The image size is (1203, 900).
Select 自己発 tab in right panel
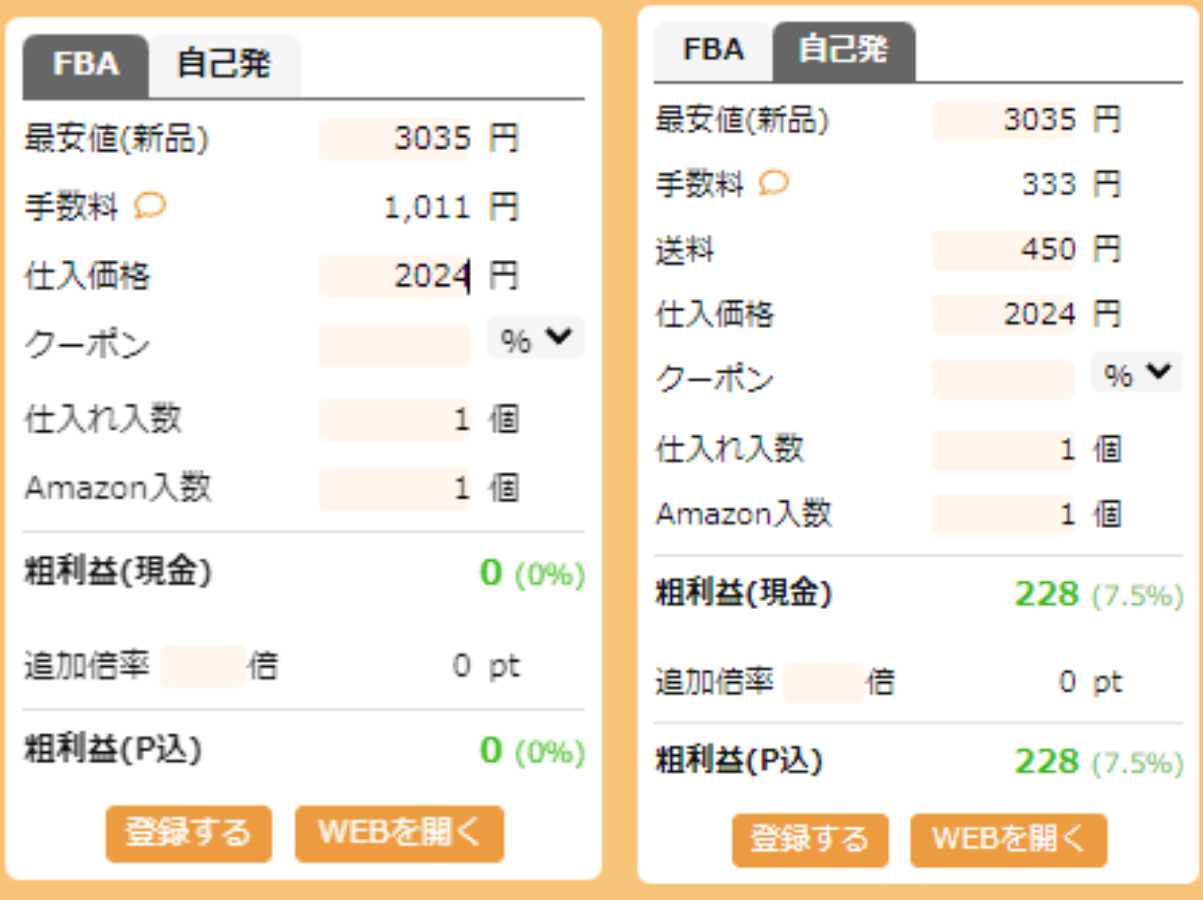click(843, 50)
